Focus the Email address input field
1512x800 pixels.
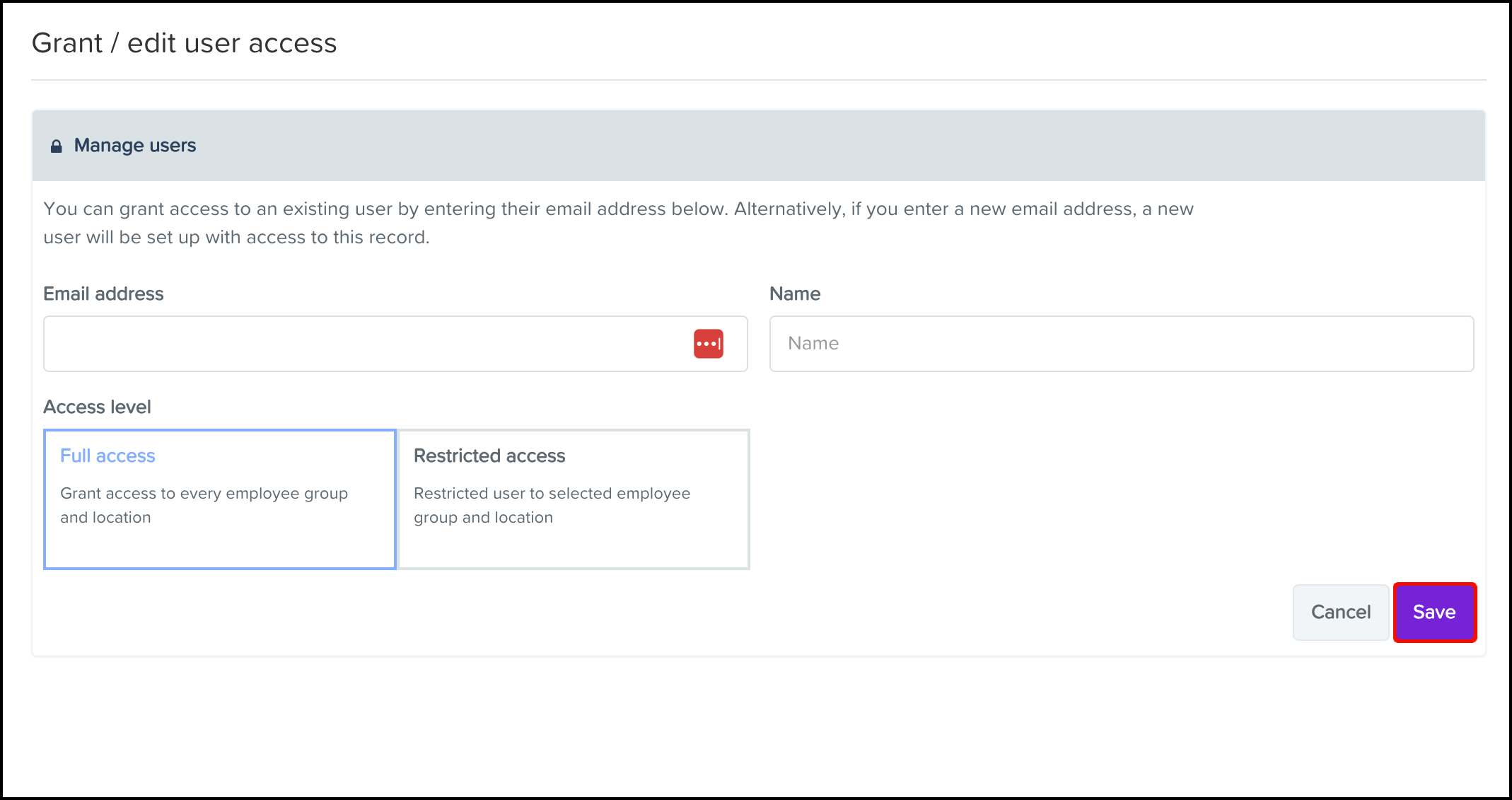click(395, 344)
